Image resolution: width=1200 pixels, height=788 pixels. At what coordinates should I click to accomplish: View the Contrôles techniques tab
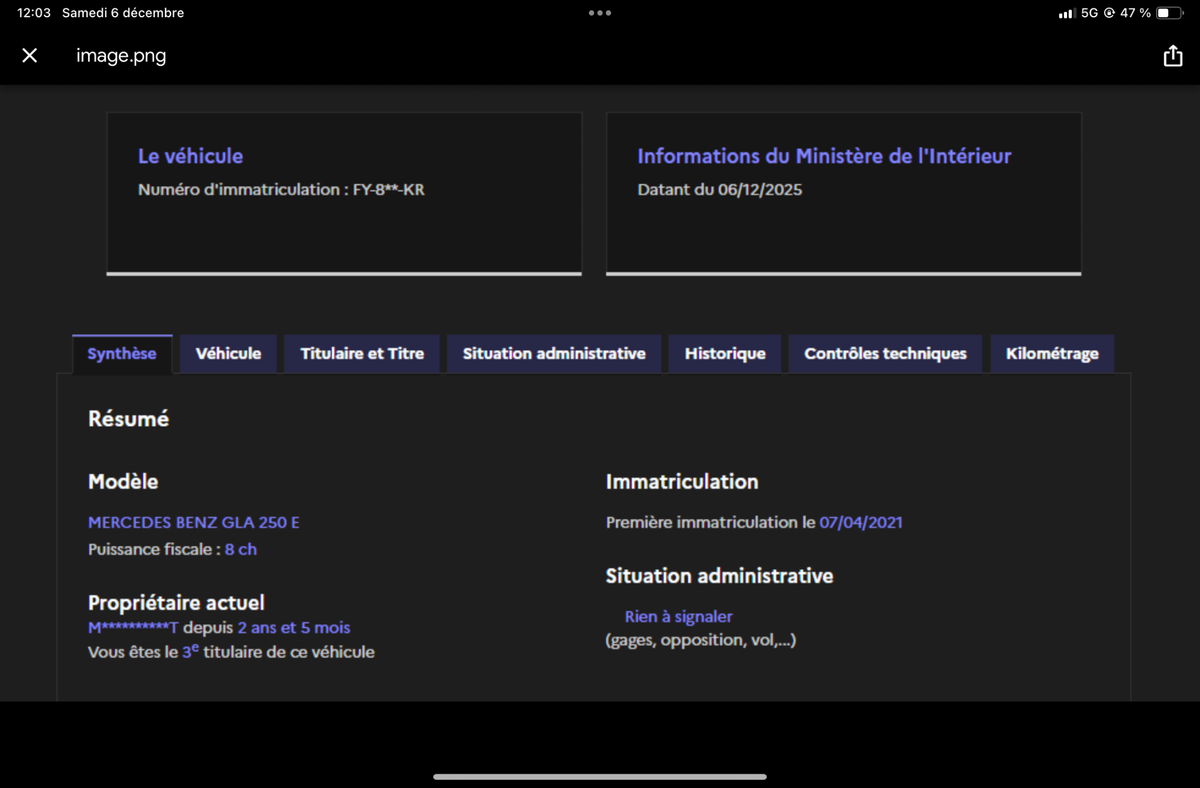point(885,354)
